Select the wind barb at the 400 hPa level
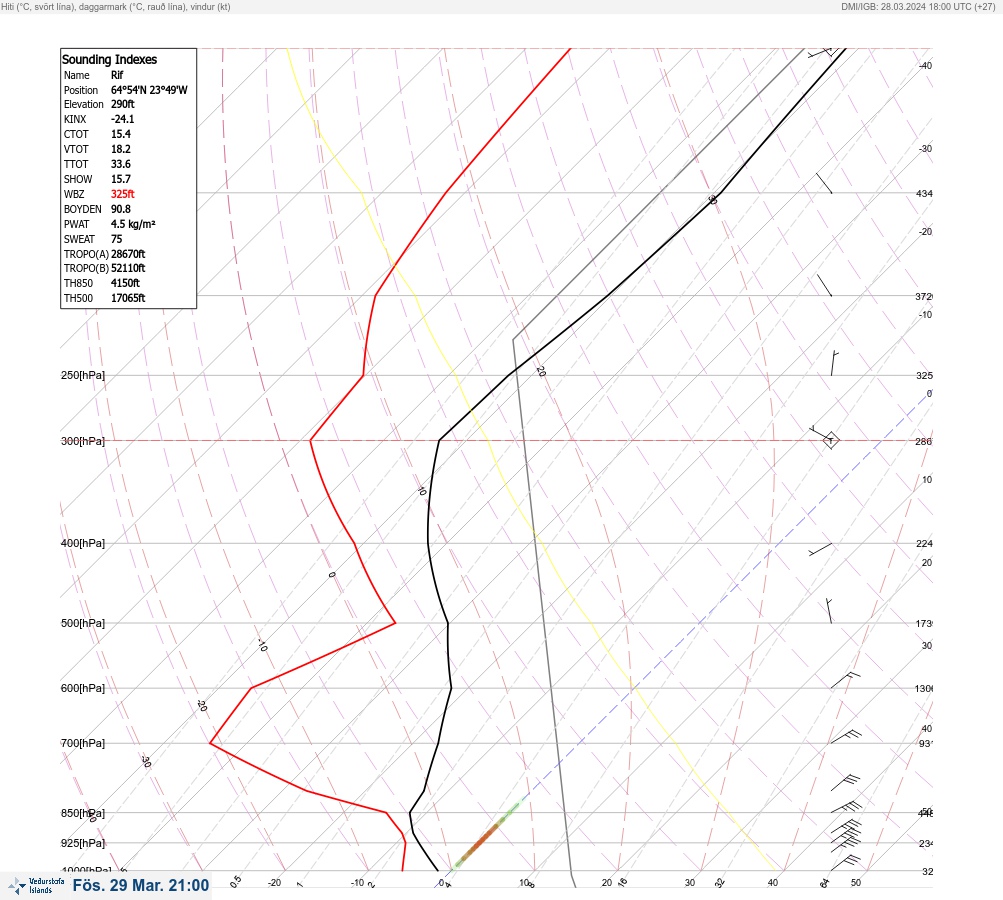This screenshot has width=1003, height=900. pos(821,549)
